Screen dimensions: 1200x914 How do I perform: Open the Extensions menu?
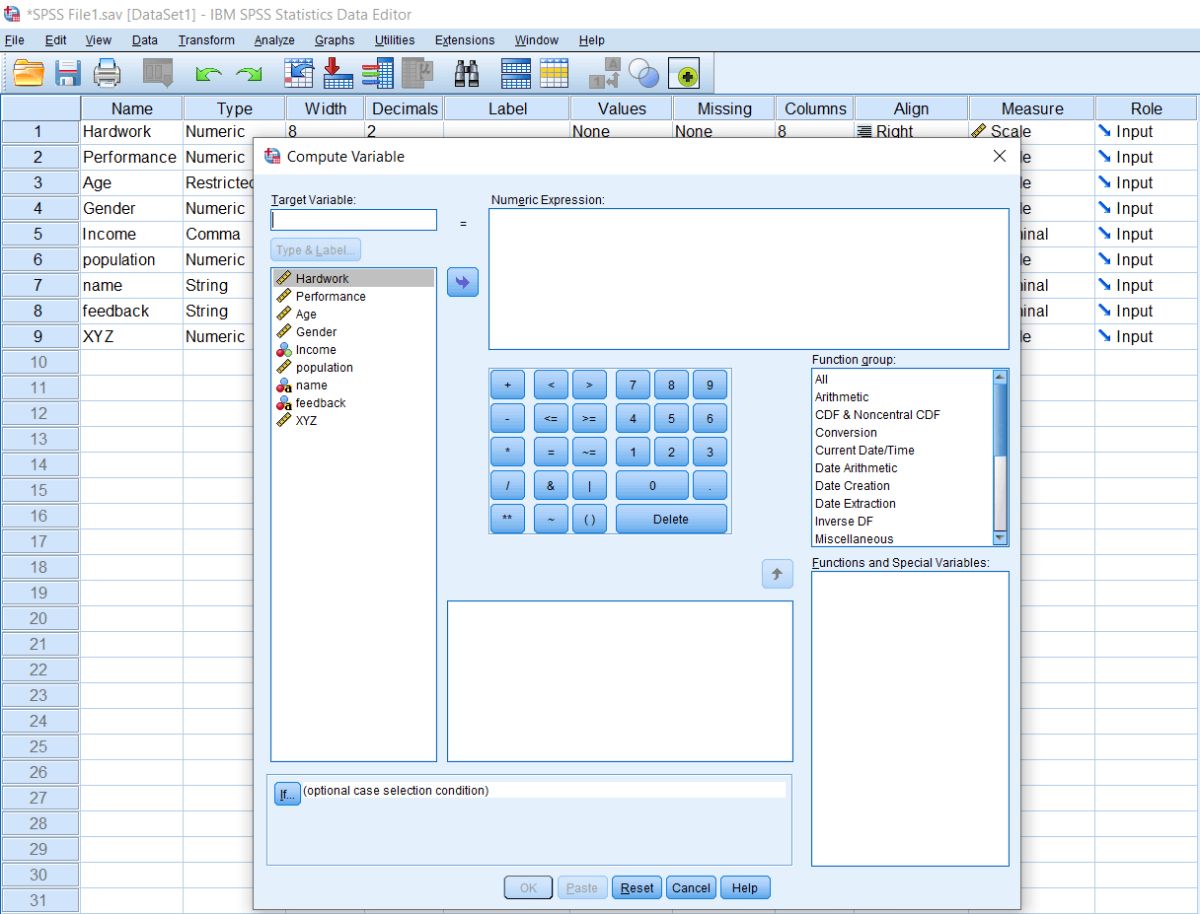point(464,40)
